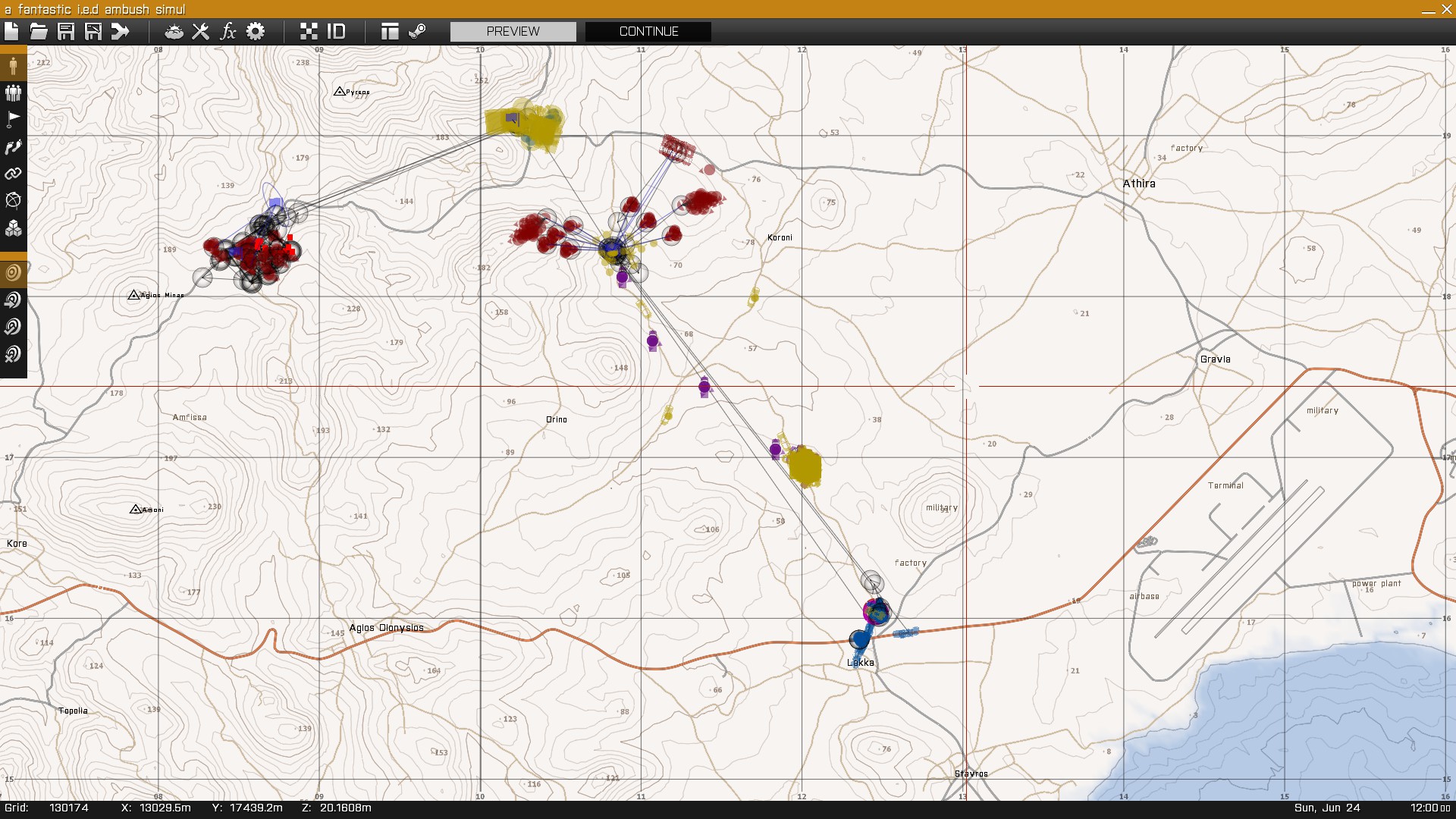
Task: Click the Topolia label on the map
Action: tap(73, 711)
